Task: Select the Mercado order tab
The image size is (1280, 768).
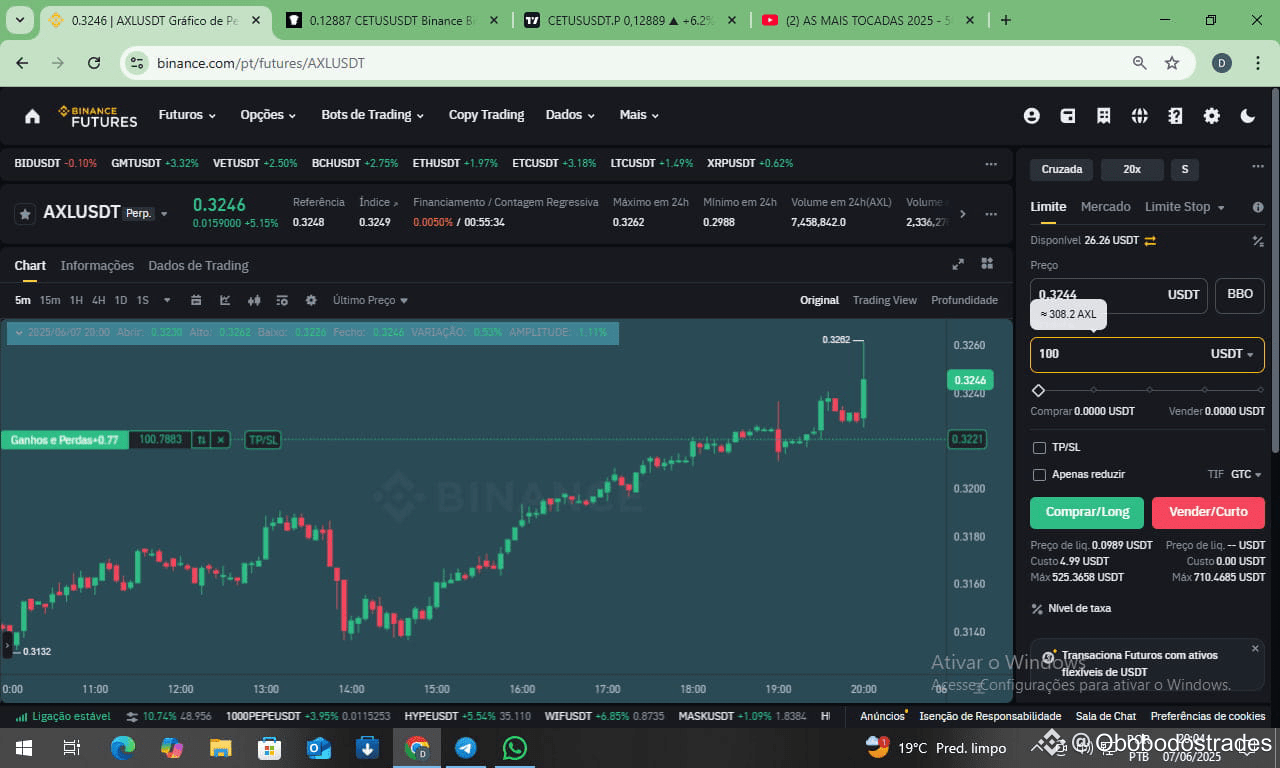Action: 1106,207
